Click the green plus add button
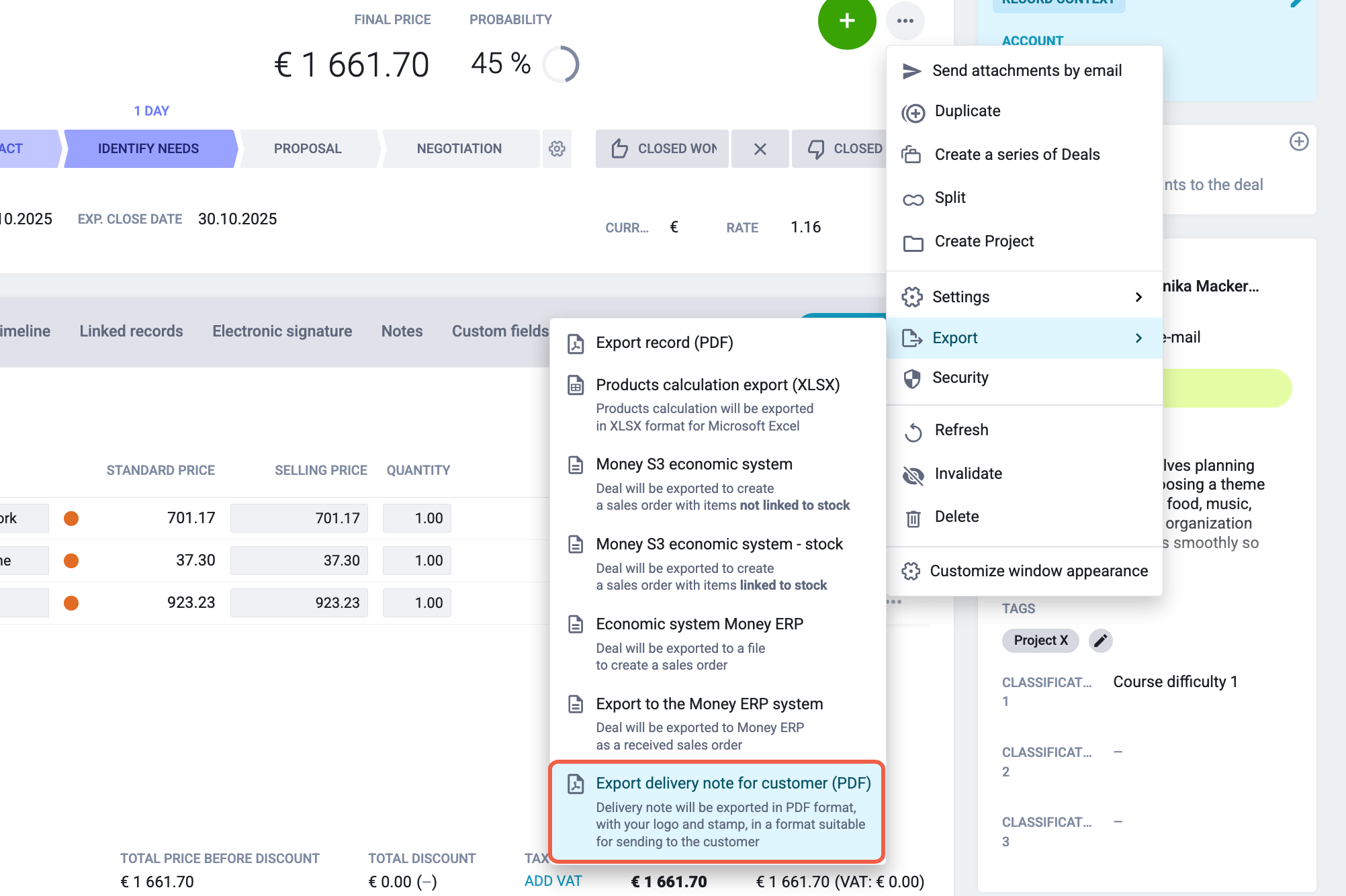Screen dimensions: 1346x896 tap(847, 21)
